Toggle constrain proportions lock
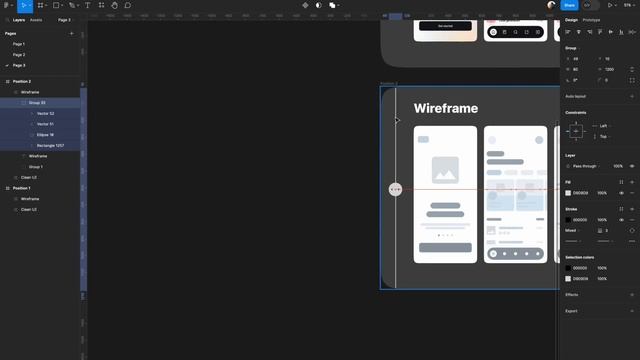Image resolution: width=640 pixels, height=360 pixels. (632, 69)
